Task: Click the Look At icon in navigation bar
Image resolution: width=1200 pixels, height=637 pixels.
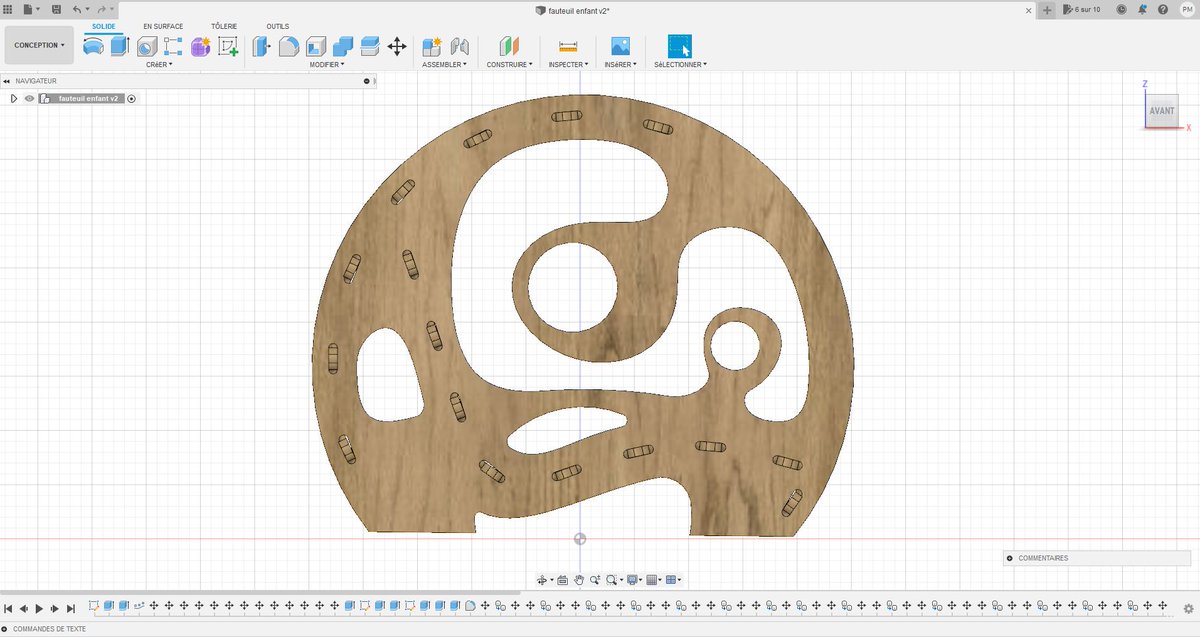Action: [x=562, y=580]
